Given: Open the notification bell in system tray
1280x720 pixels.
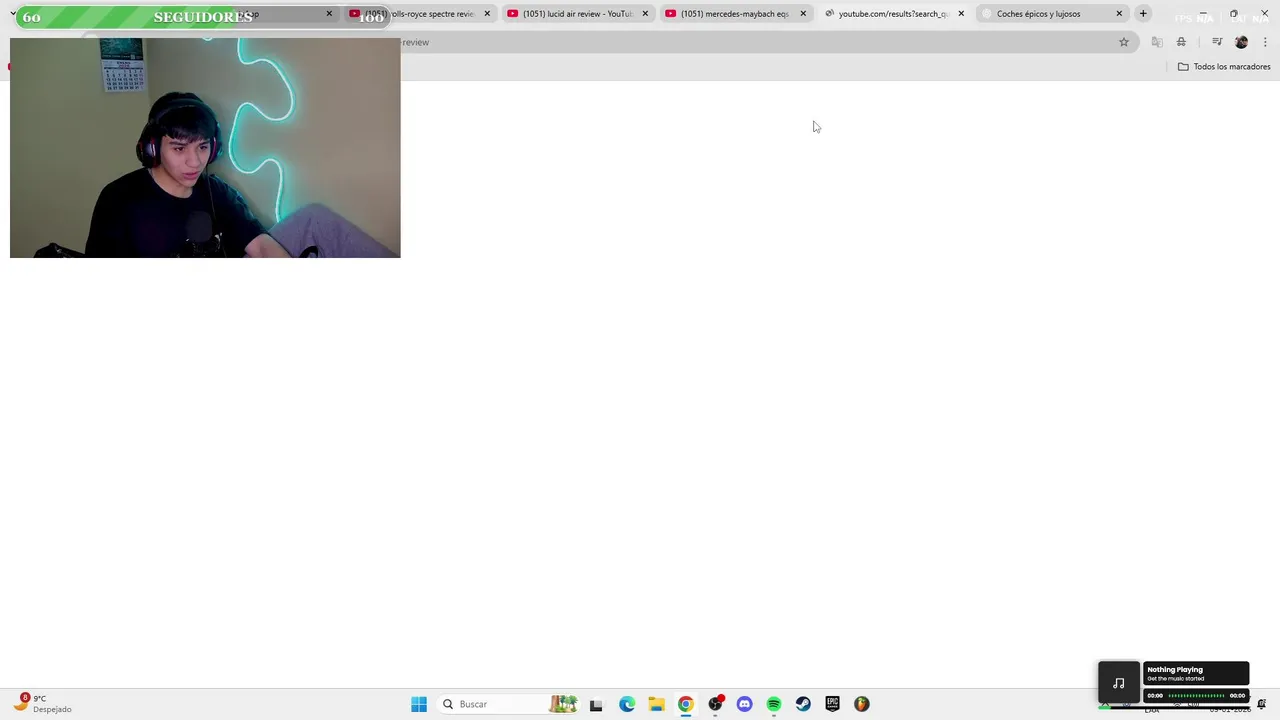Looking at the screenshot, I should 1261,704.
